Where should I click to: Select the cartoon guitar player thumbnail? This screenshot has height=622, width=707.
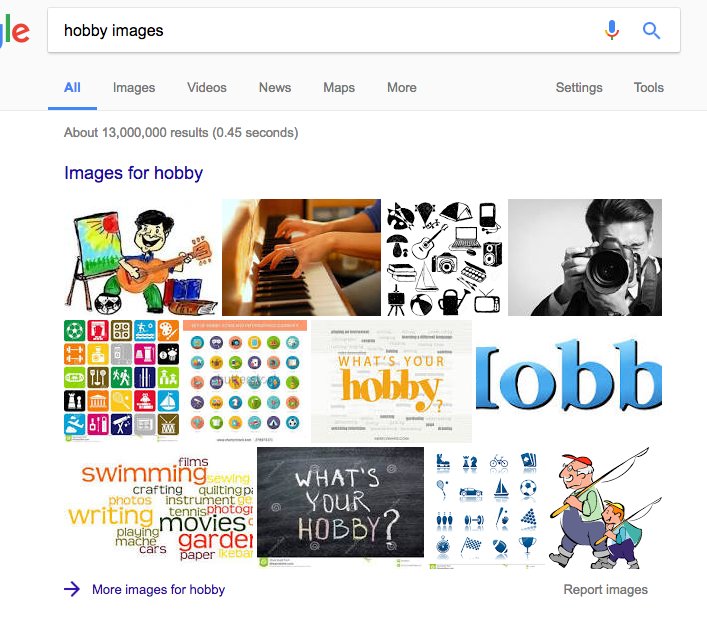tap(142, 257)
